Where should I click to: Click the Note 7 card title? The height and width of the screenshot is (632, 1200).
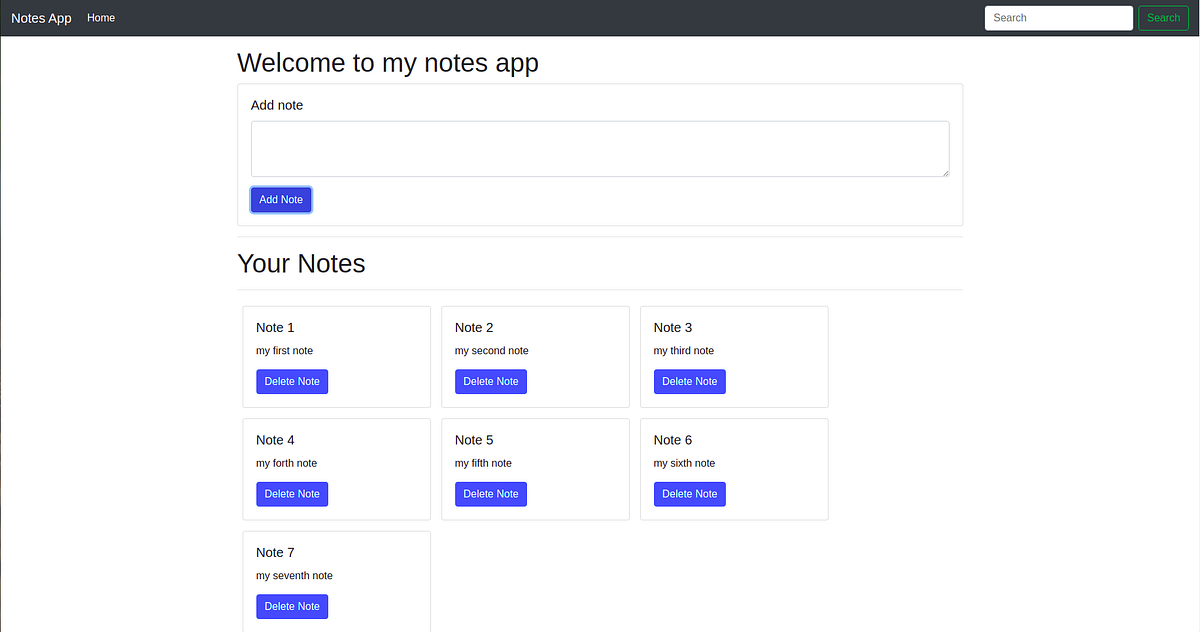[x=275, y=552]
